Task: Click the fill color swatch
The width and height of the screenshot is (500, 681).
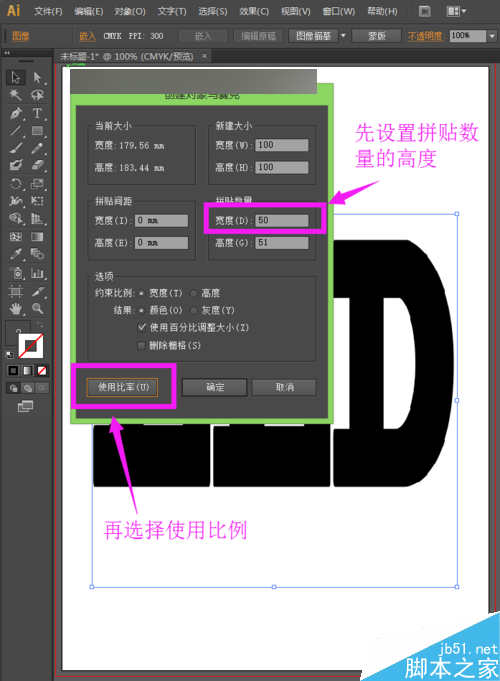Action: [17, 333]
